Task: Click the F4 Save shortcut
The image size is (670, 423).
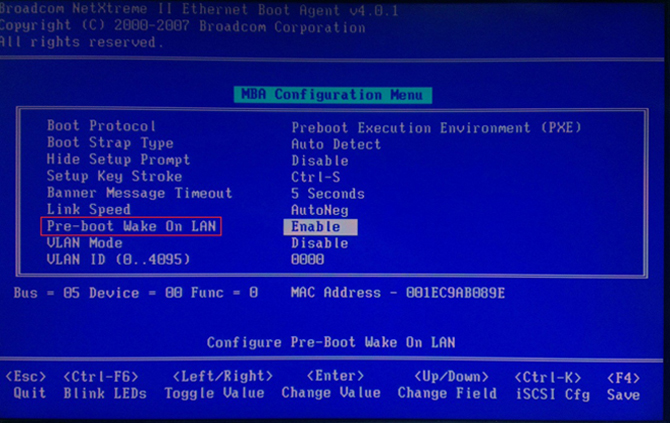Action: pyautogui.click(x=623, y=386)
